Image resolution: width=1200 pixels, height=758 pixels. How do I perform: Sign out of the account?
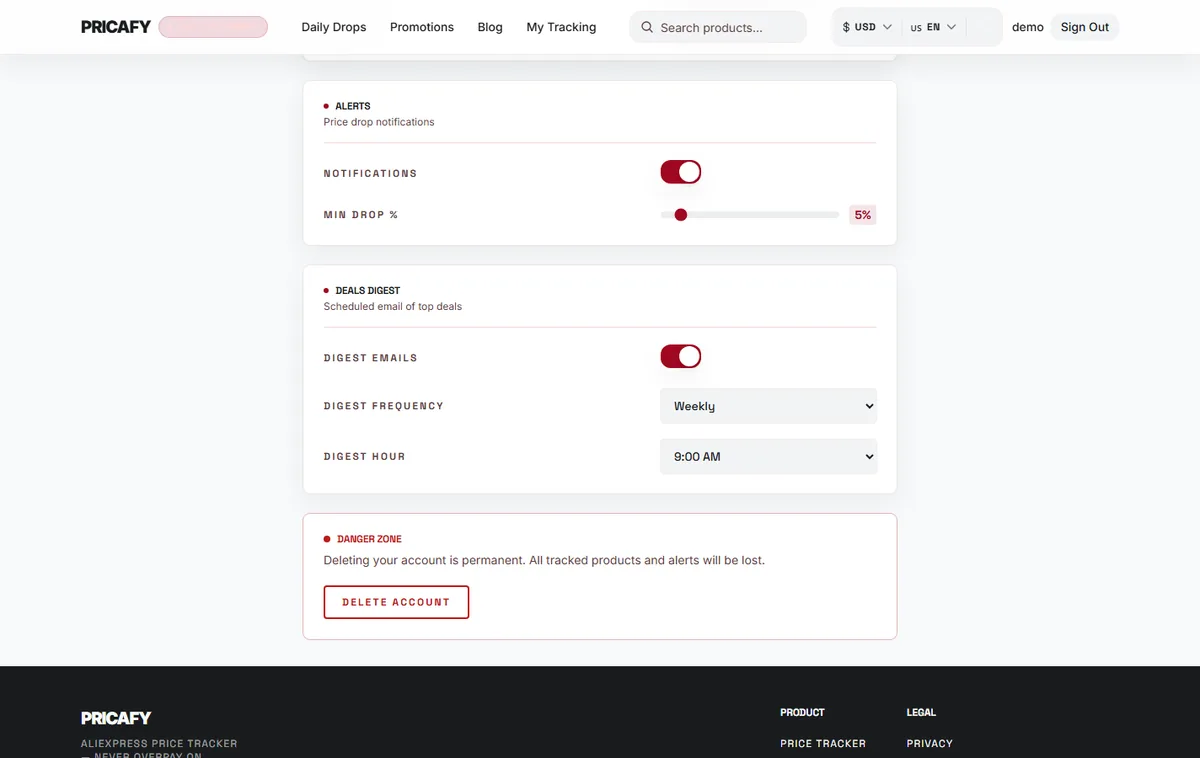coord(1085,27)
